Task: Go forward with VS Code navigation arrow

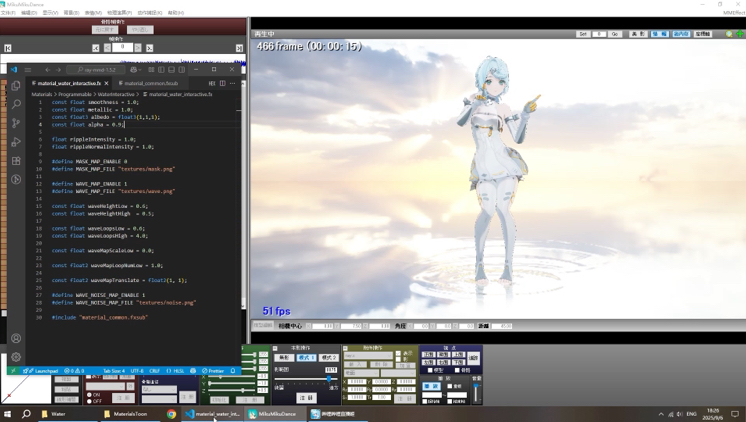Action: 58,69
